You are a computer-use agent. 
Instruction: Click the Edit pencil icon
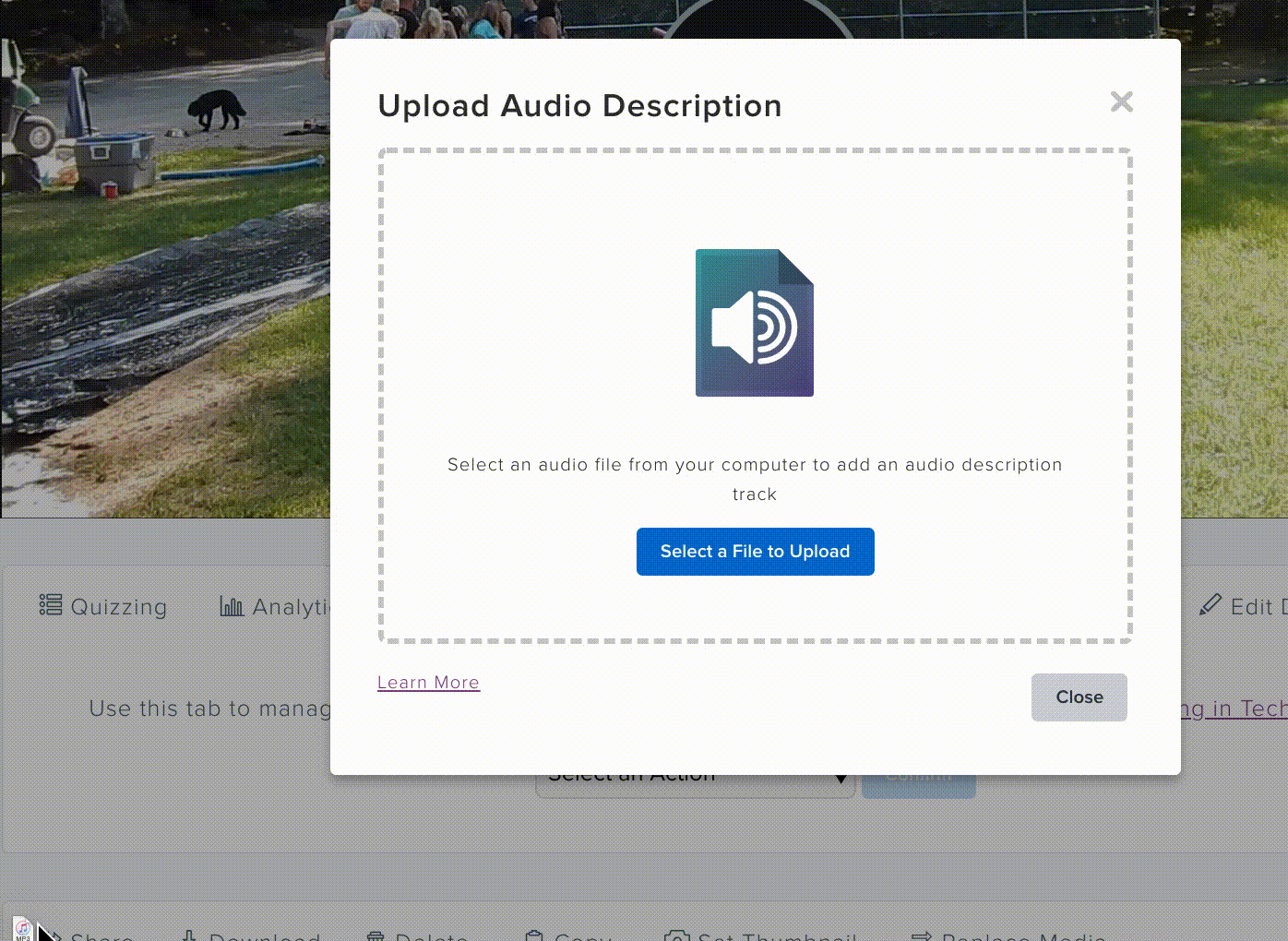(x=1210, y=605)
